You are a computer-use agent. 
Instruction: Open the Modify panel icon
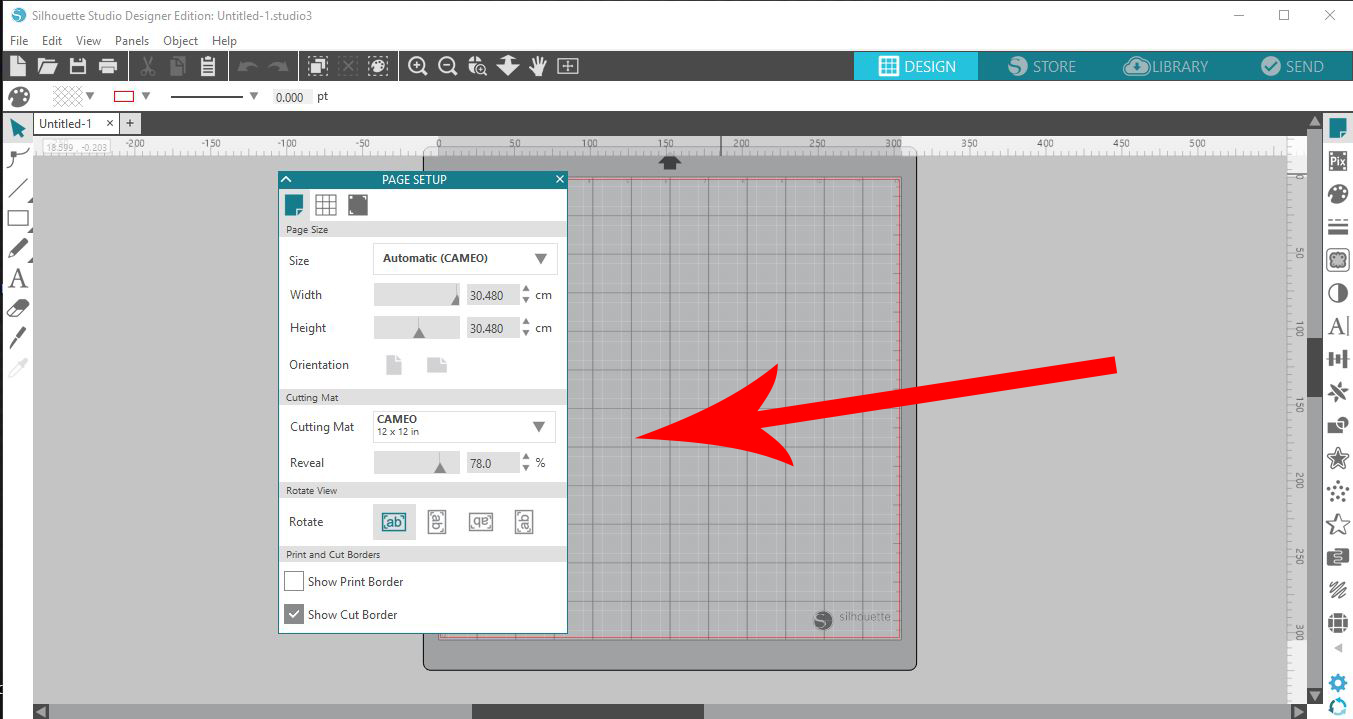pyautogui.click(x=1337, y=425)
